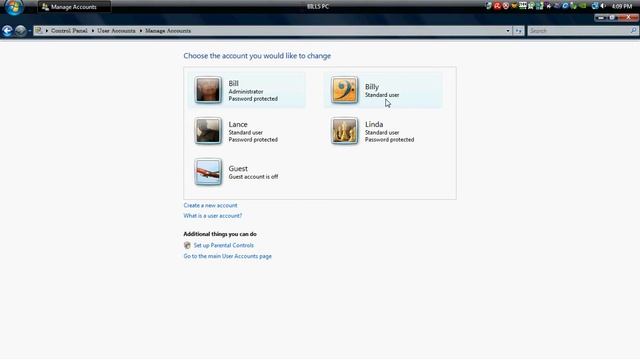Click the account name Lance
Screen dimensions: 640x360
238,124
